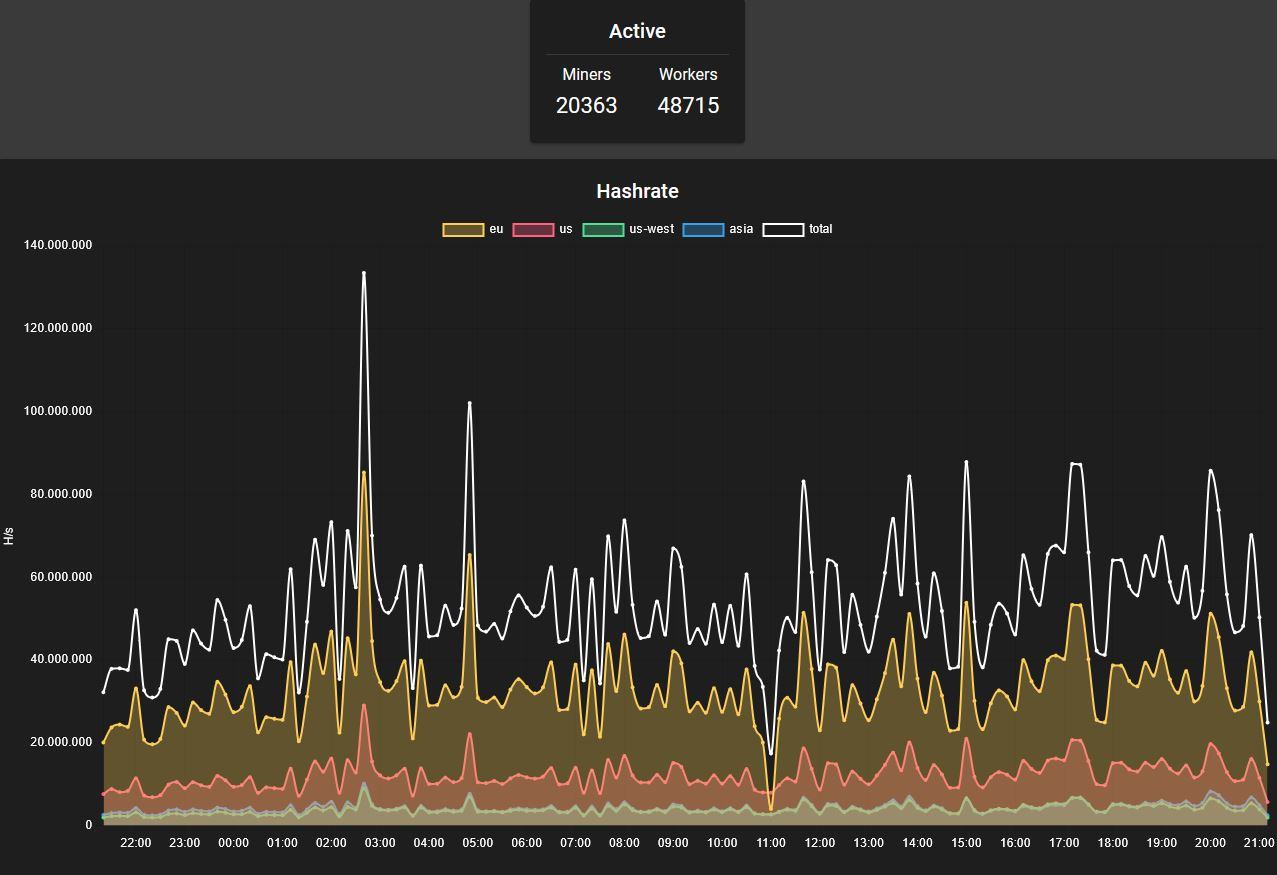
Task: Click the 140.000.000 y-axis label
Action: coord(58,245)
